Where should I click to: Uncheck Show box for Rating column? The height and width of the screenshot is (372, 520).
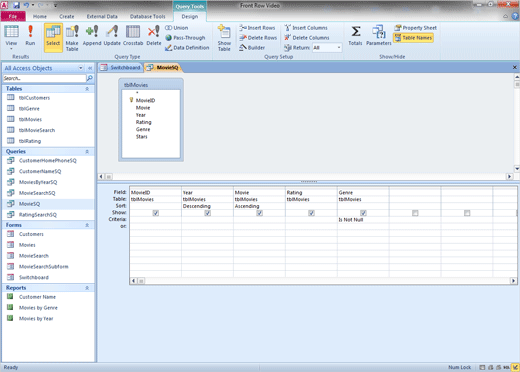311,213
